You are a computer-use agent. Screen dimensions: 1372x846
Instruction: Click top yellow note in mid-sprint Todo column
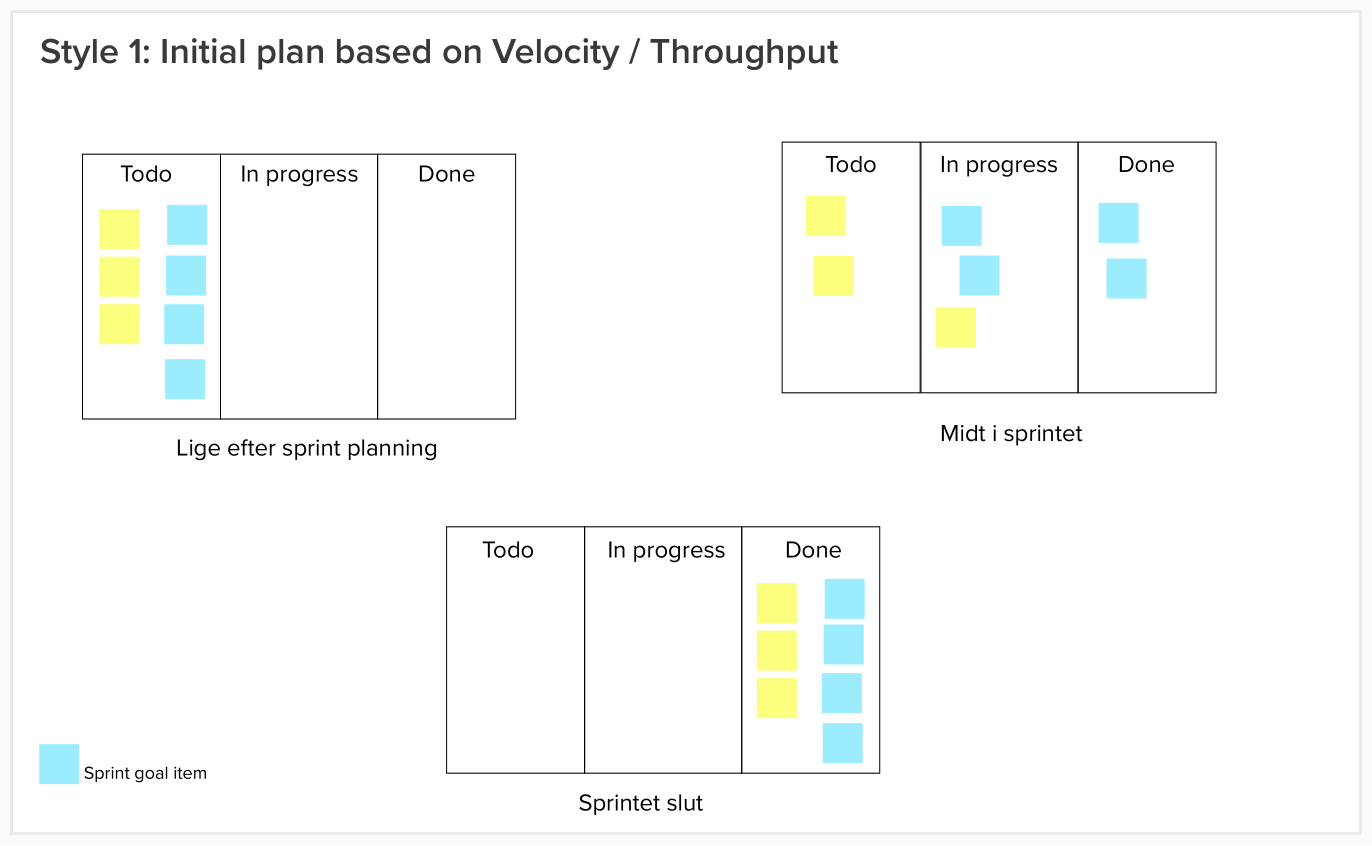826,216
